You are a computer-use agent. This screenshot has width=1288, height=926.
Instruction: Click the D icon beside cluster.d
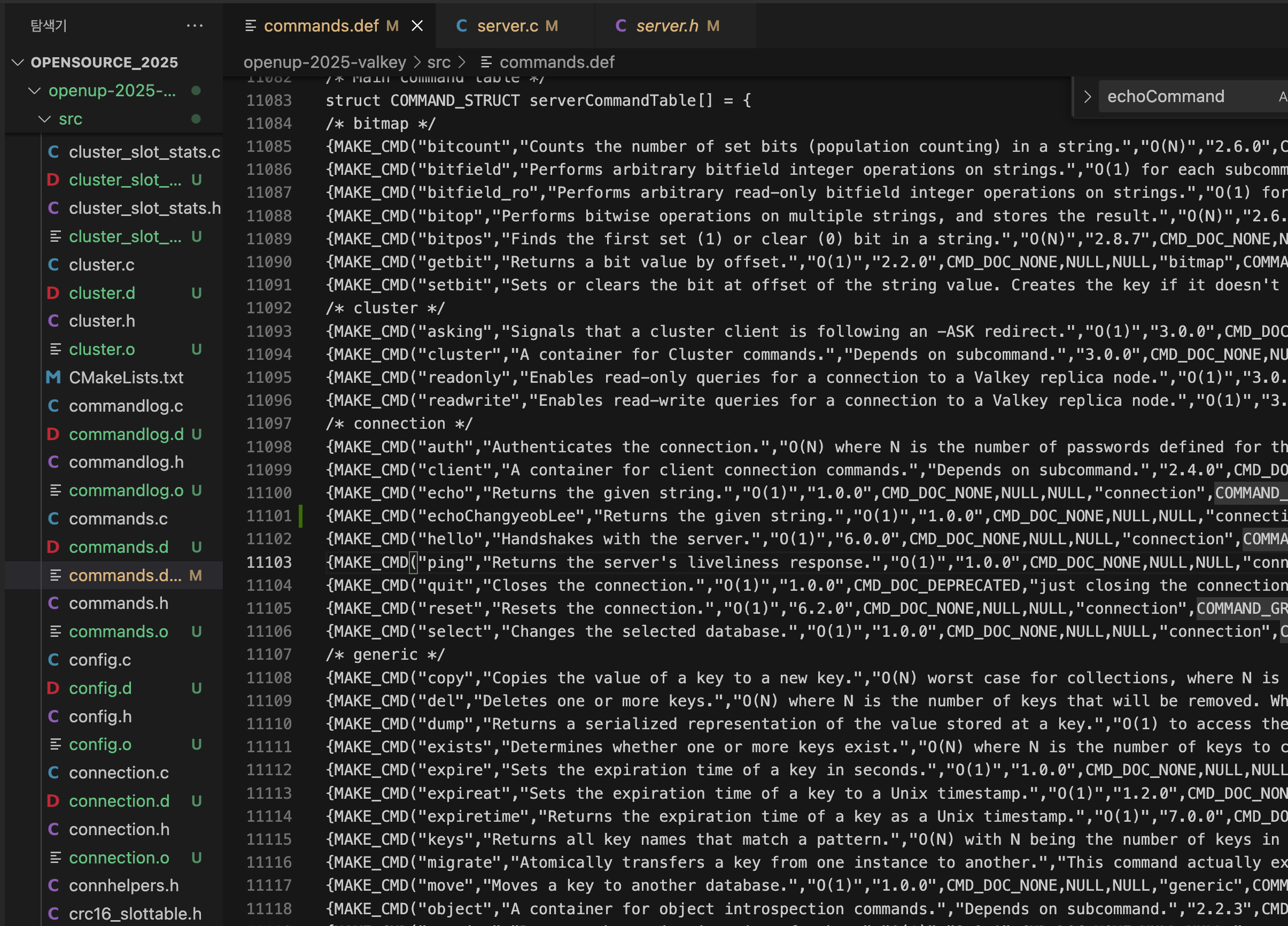point(53,293)
